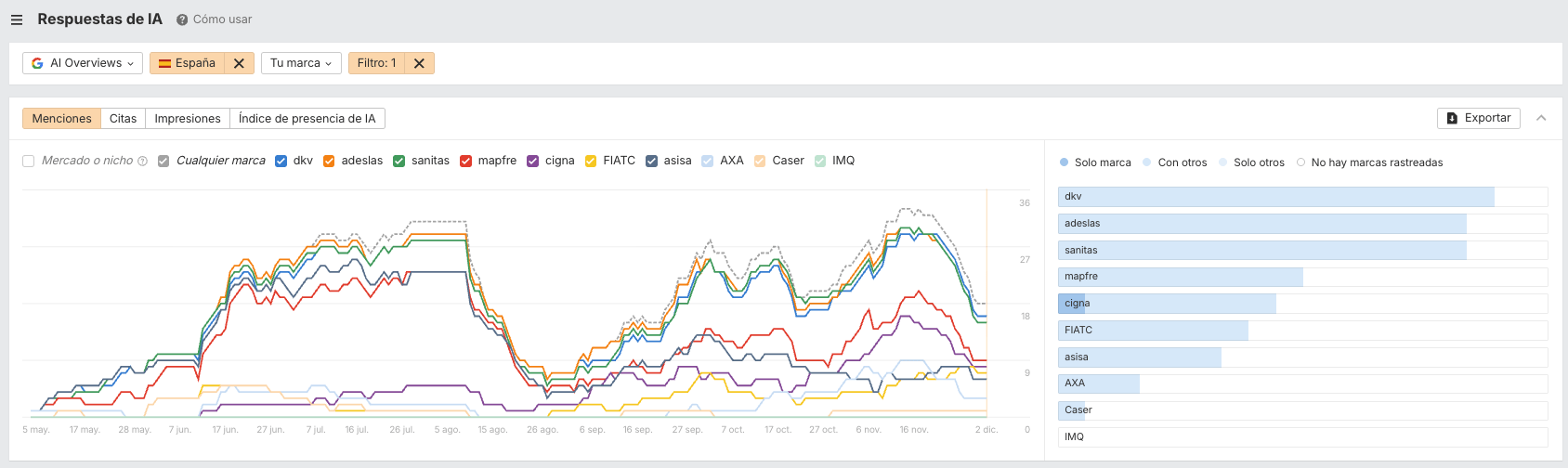Uncheck the dkv brand series

tap(281, 161)
